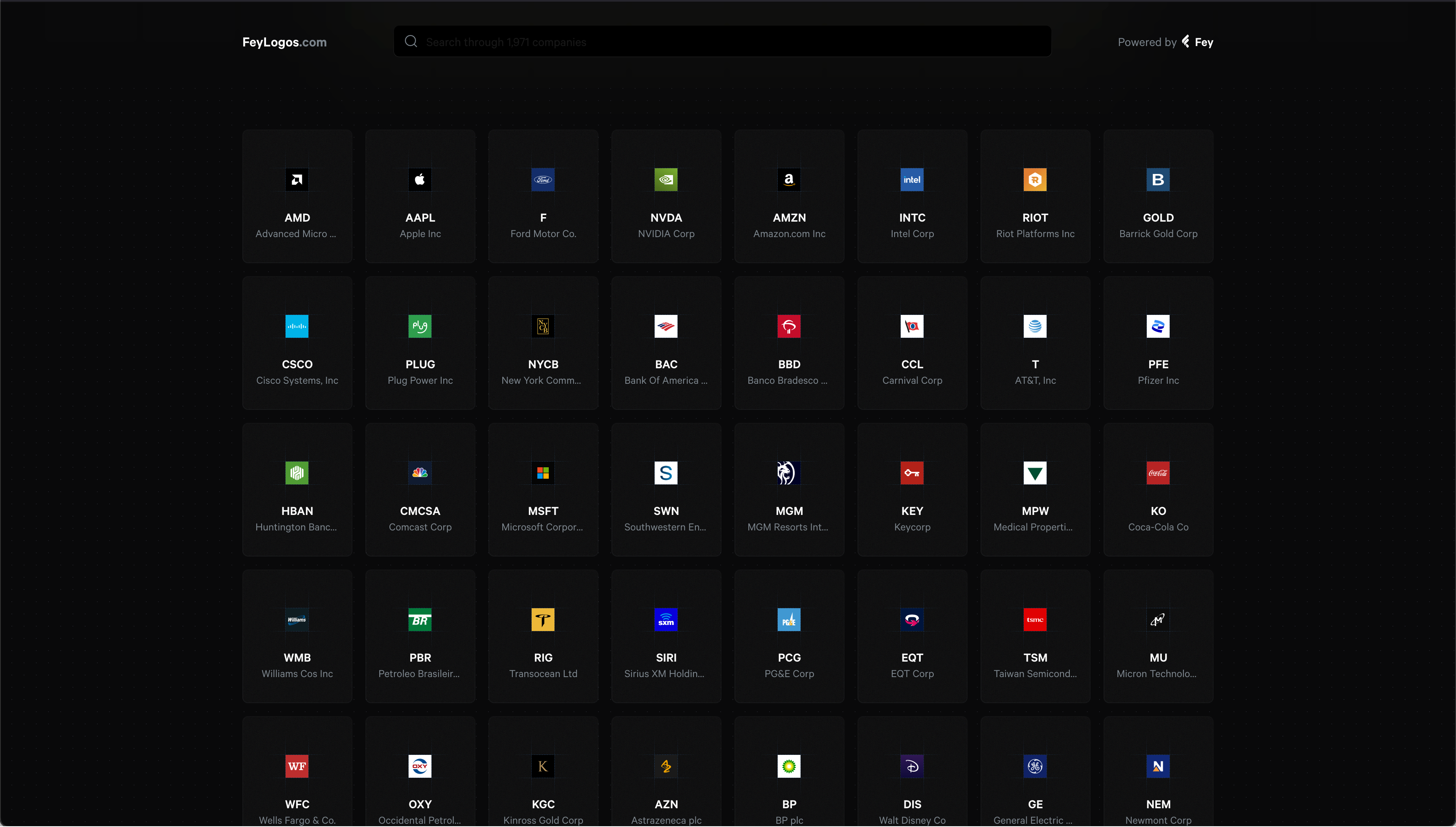Screen dimensions: 1456x827
Task: Click the Sirius XM logo
Action: 666,619
